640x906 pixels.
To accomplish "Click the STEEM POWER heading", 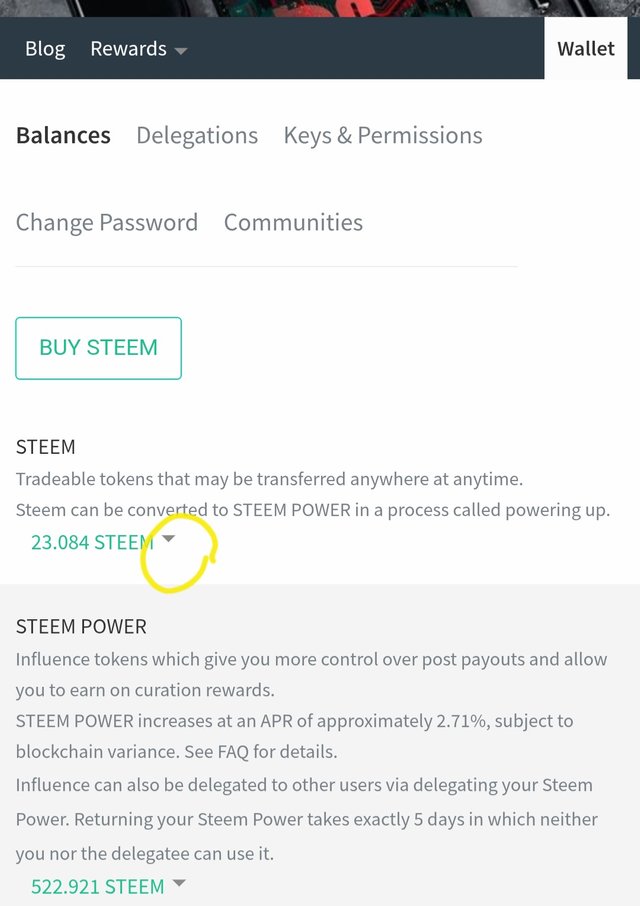I will click(81, 627).
